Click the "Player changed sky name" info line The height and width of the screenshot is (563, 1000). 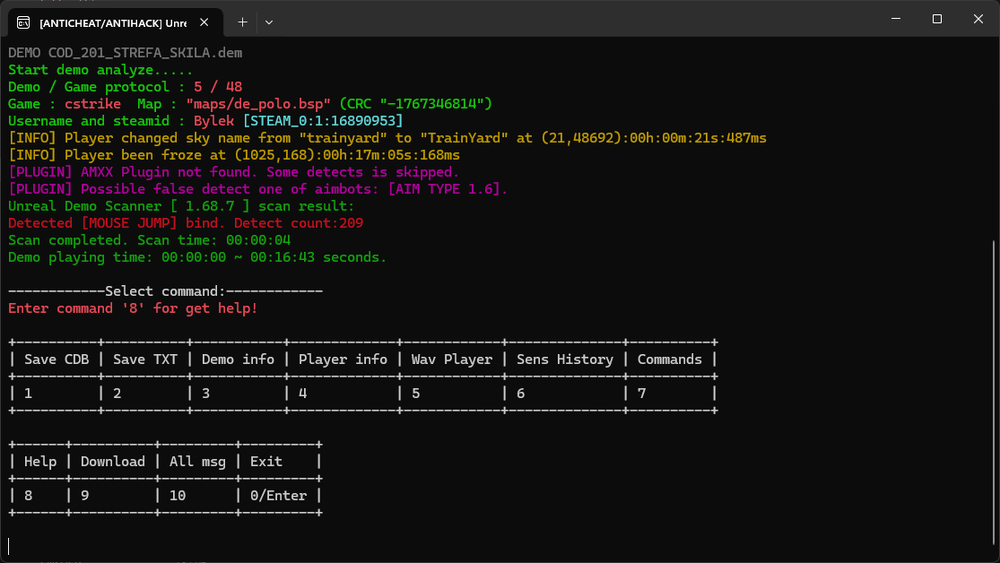387,138
